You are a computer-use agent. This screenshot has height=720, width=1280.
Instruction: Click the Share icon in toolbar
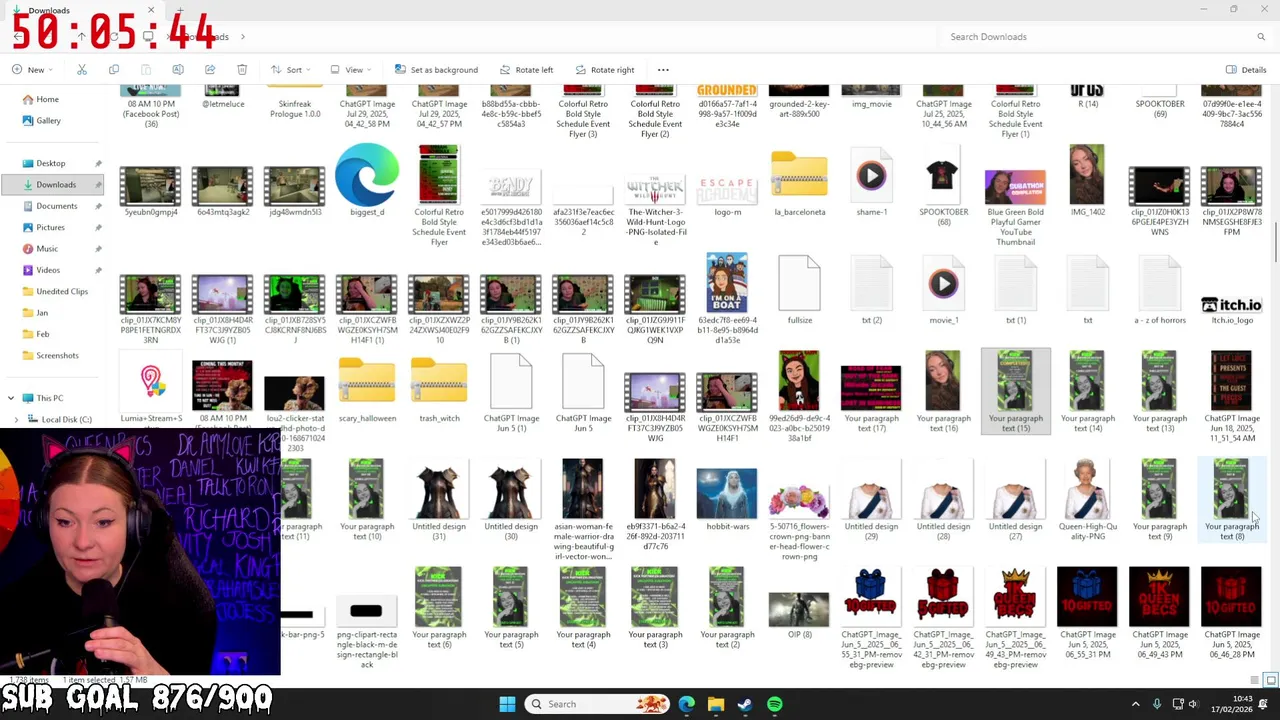210,70
